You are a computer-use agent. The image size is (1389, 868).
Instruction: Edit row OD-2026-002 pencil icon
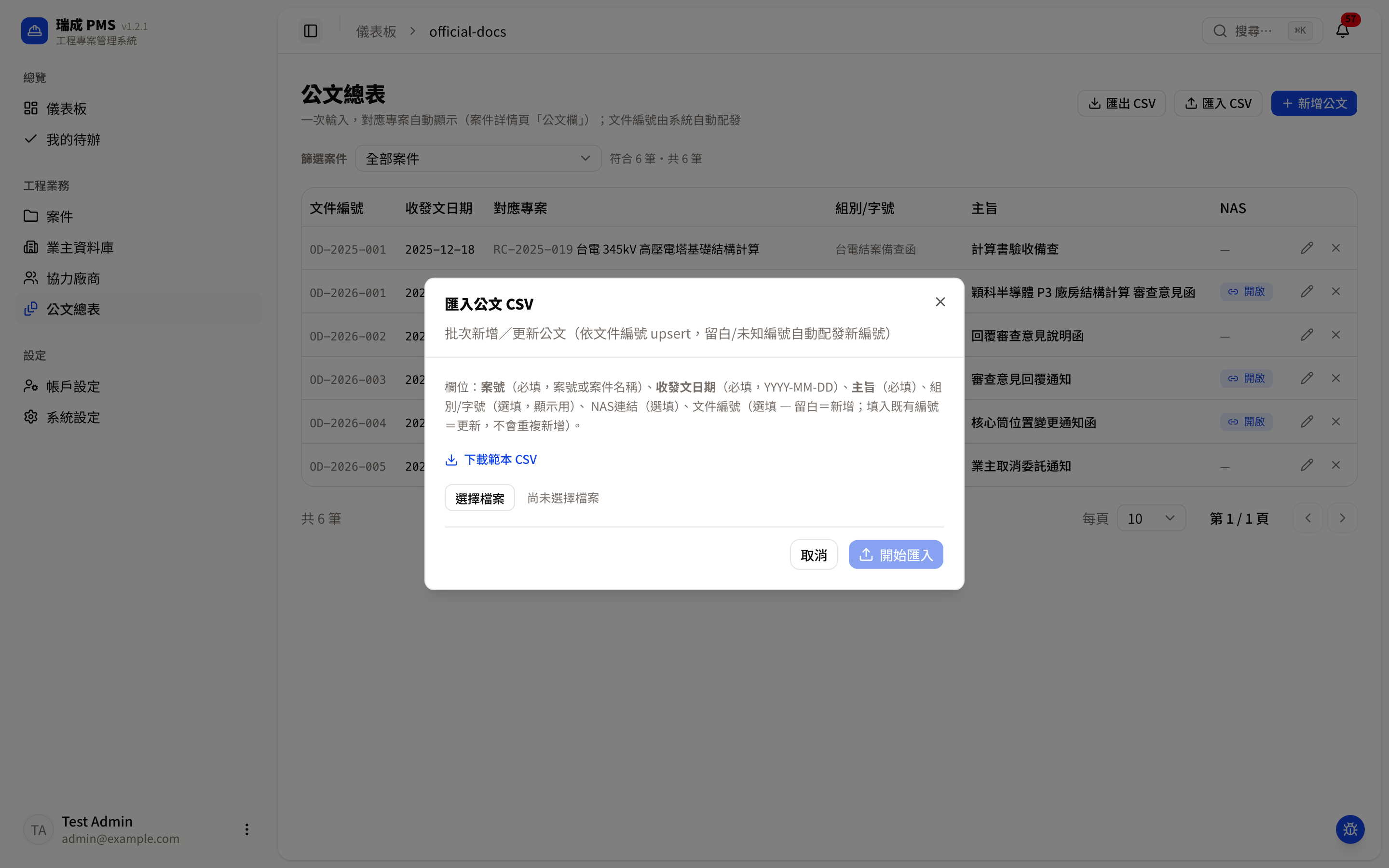(x=1307, y=335)
